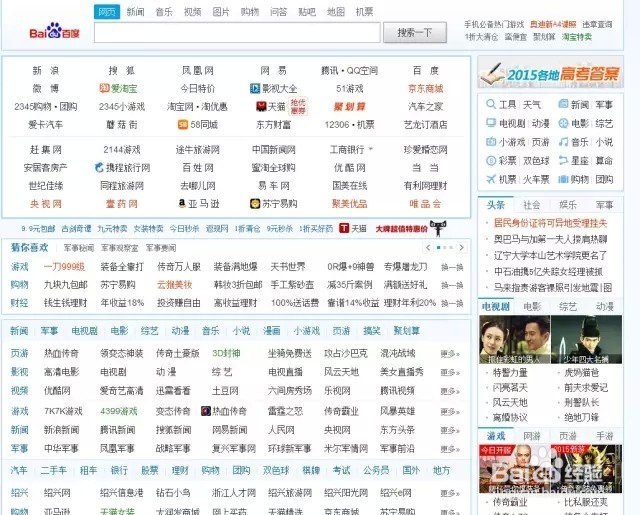Open the 淘宝特卖 green link

[x=577, y=37]
